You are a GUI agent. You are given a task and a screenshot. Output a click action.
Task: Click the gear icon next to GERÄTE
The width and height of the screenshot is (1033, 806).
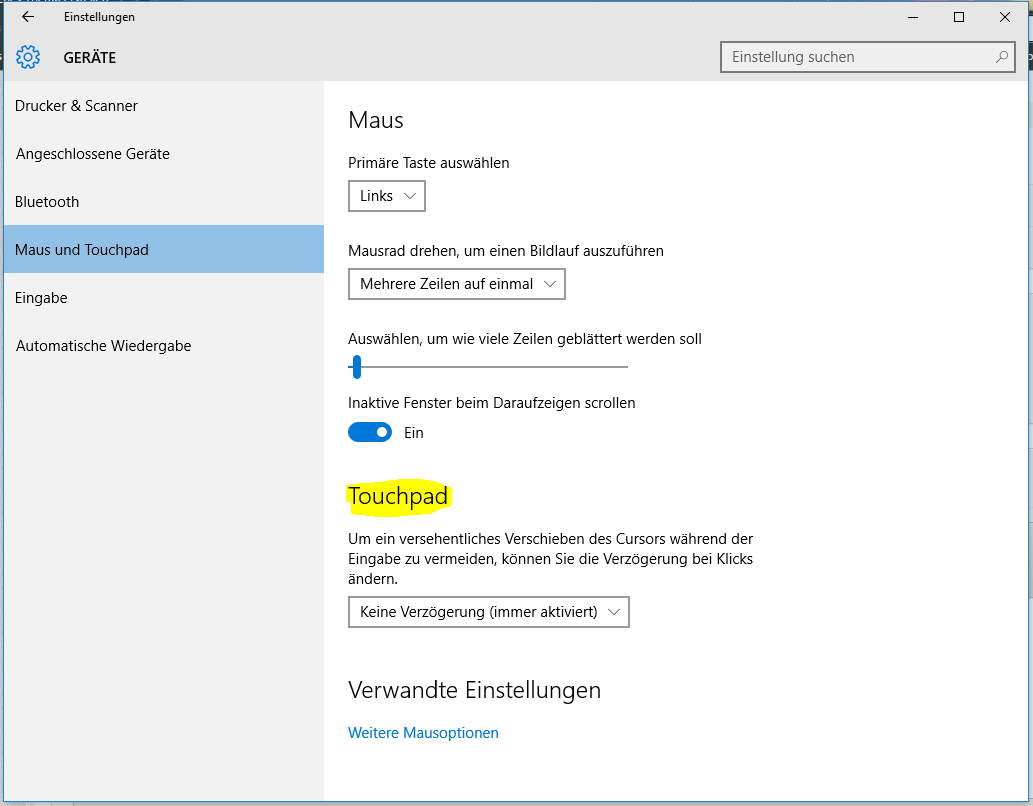[28, 57]
